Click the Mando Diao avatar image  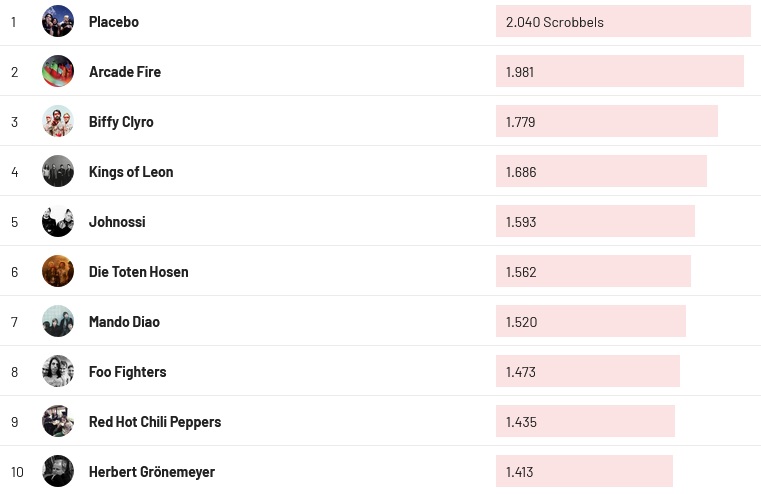(x=58, y=321)
